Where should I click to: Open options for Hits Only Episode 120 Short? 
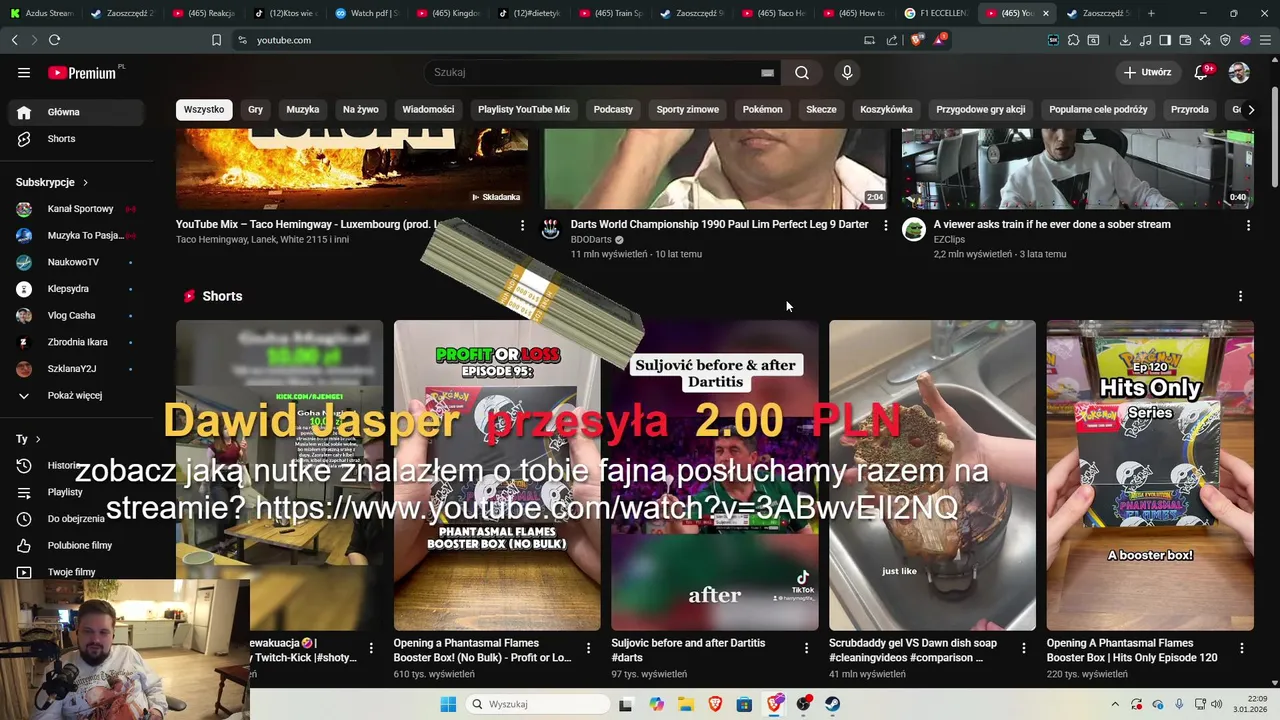coord(1243,648)
